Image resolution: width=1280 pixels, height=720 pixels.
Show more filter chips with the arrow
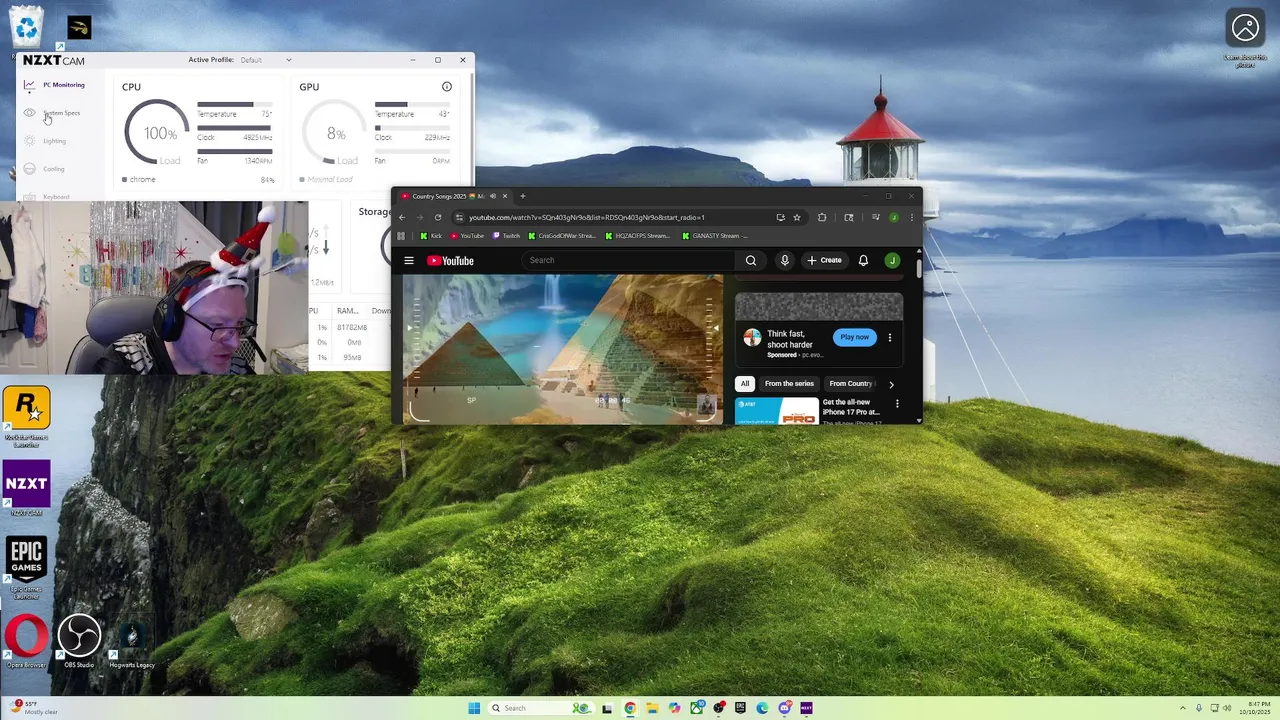click(891, 384)
